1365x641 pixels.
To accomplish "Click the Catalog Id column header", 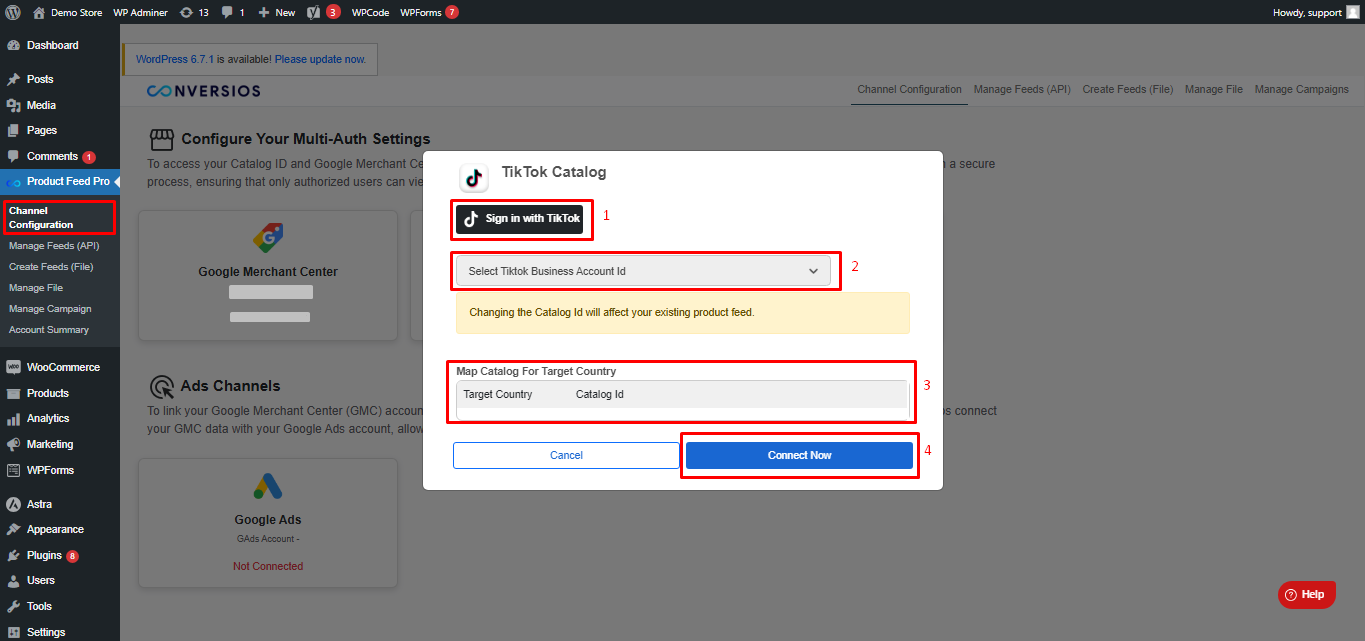I will coord(600,394).
